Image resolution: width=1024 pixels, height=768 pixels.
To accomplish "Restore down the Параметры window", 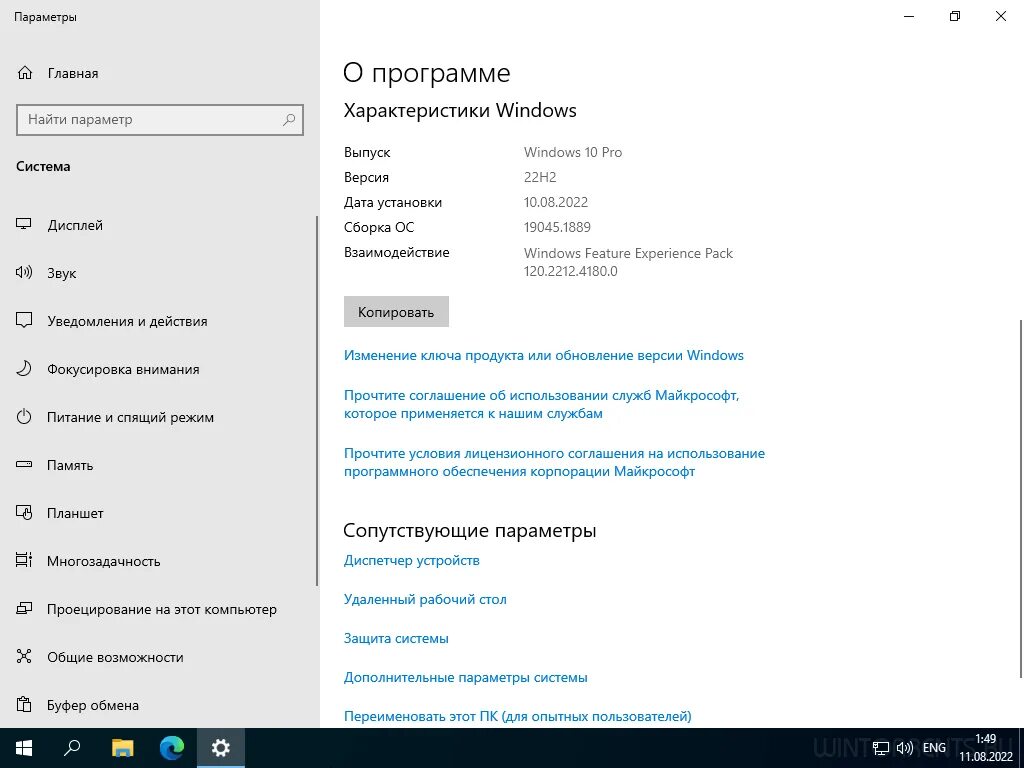I will [x=955, y=16].
